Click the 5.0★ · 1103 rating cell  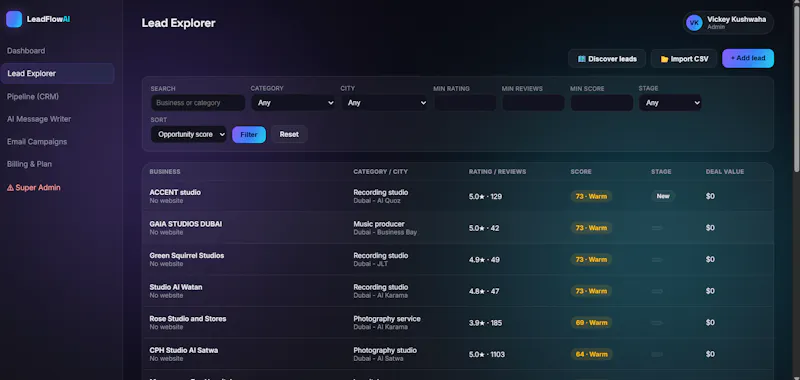coord(487,354)
